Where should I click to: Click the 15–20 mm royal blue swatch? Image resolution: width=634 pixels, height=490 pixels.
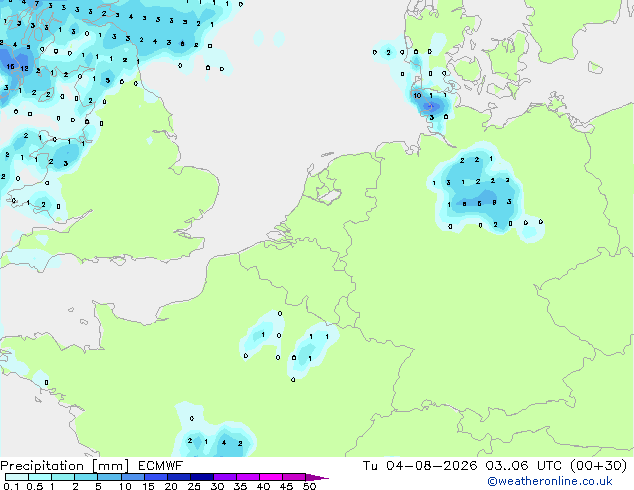[x=156, y=477]
